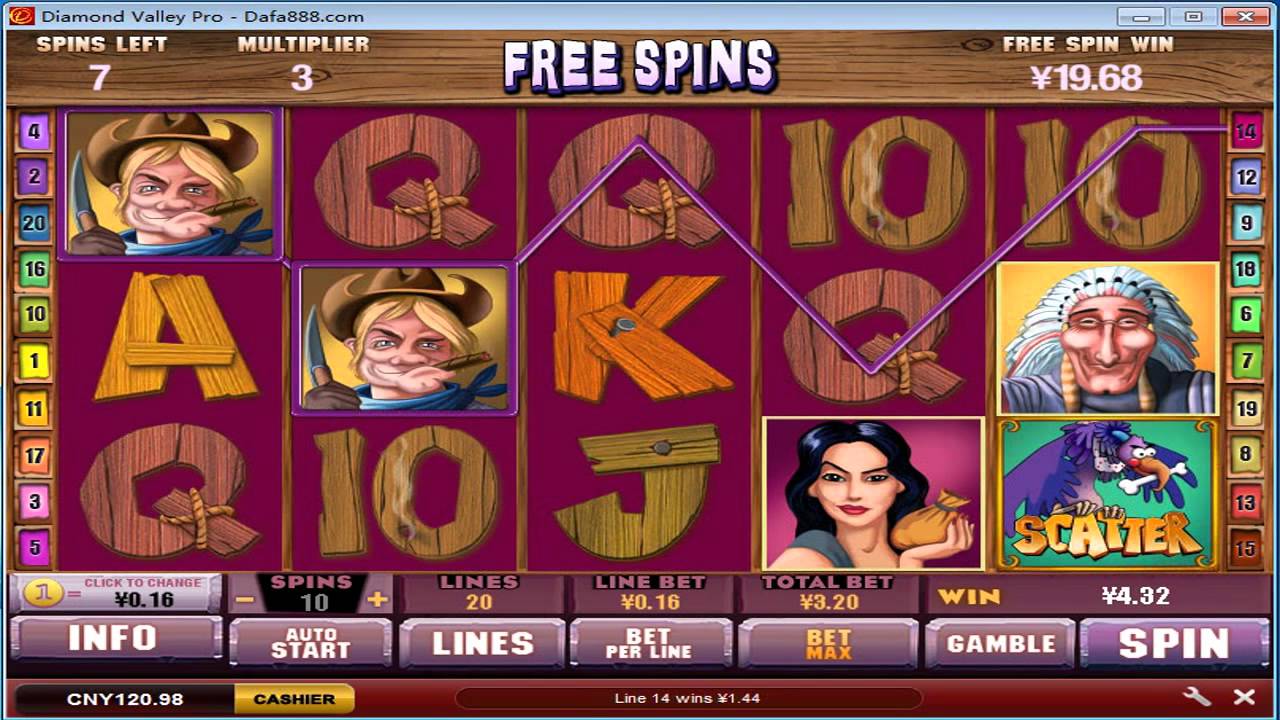Start auto play with AUTO START
This screenshot has width=1280, height=720.
tap(311, 643)
